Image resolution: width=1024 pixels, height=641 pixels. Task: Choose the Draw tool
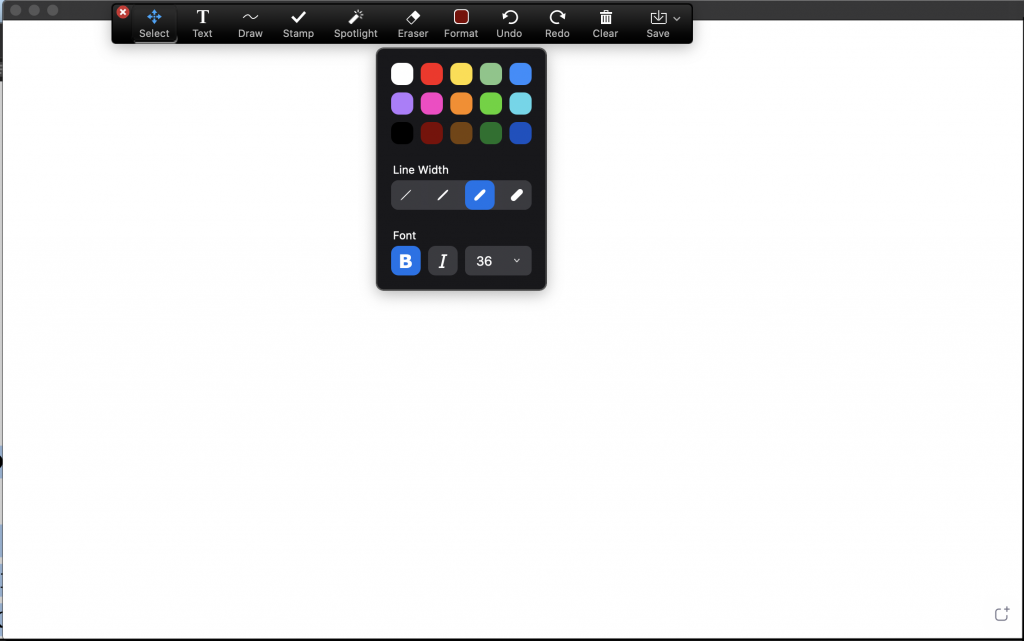tap(250, 23)
